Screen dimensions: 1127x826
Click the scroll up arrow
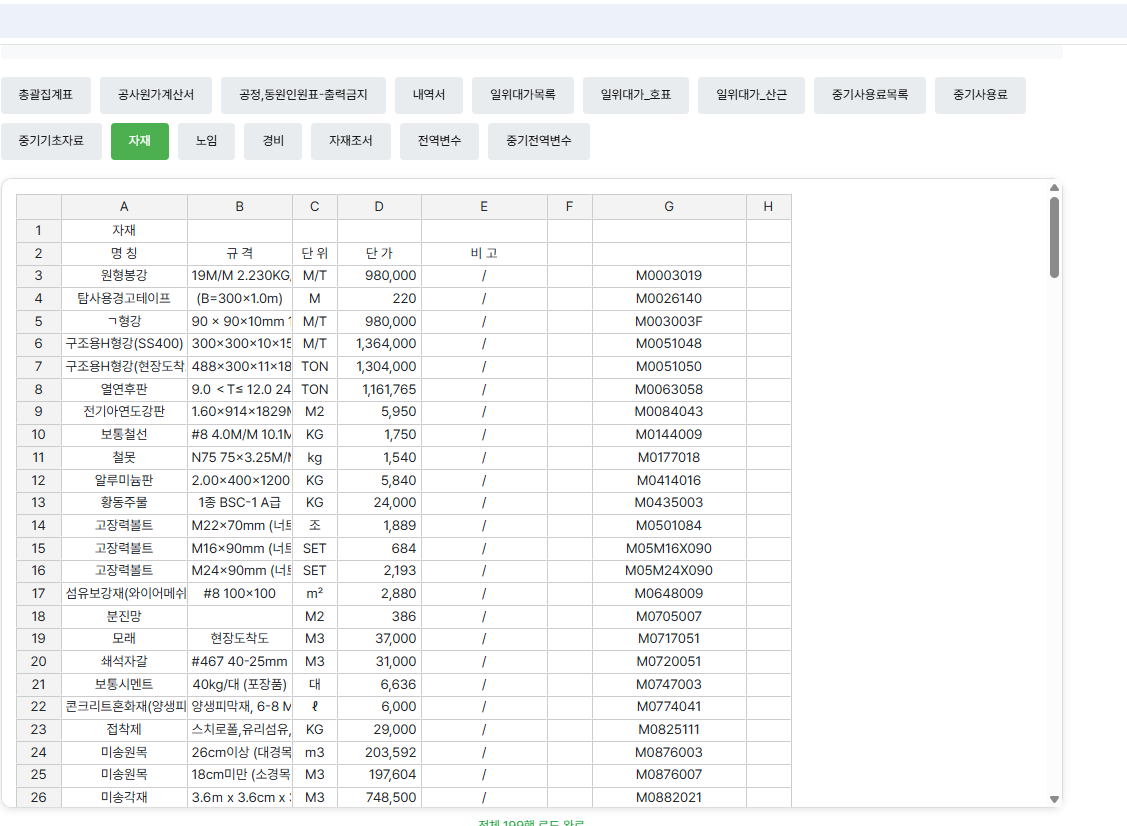[x=1054, y=187]
